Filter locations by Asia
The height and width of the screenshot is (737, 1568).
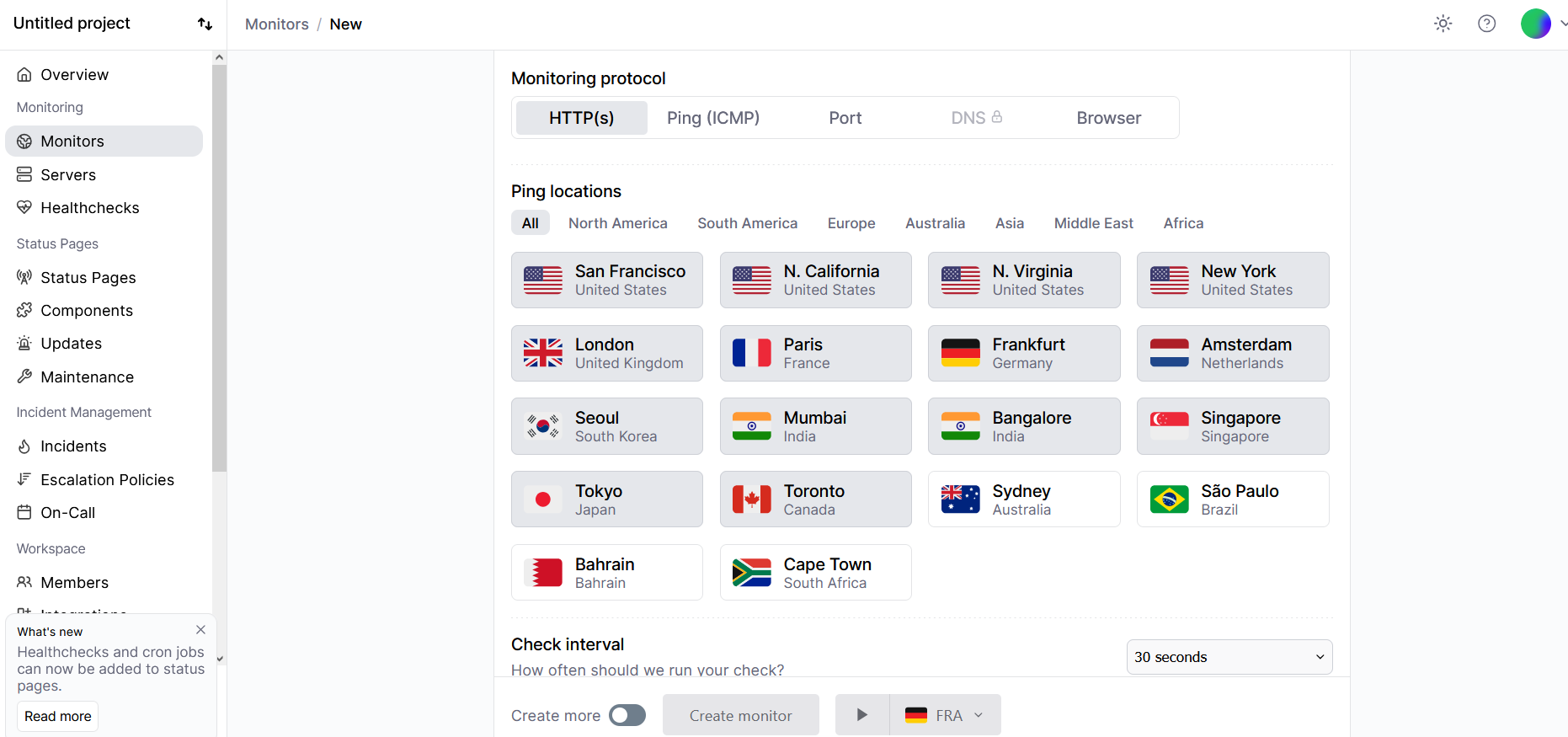pos(1010,223)
